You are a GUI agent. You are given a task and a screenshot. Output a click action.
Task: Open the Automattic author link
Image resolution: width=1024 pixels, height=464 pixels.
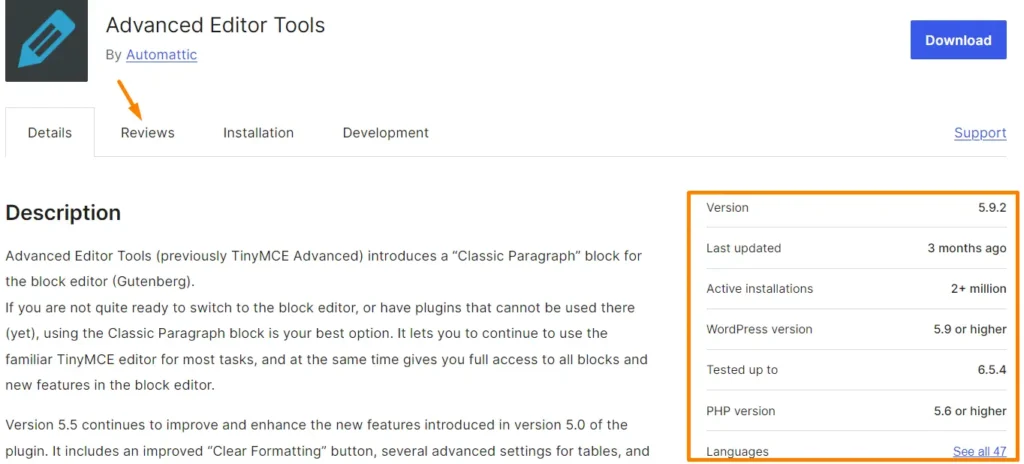click(x=161, y=55)
